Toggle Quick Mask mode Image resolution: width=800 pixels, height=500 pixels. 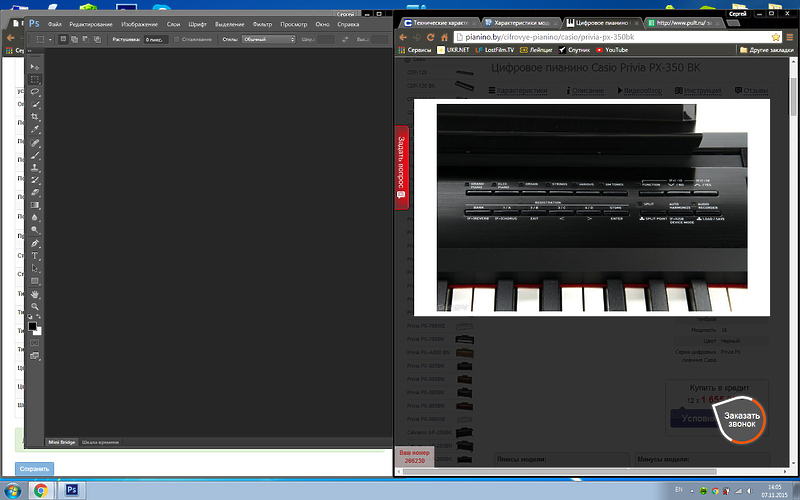click(x=35, y=343)
